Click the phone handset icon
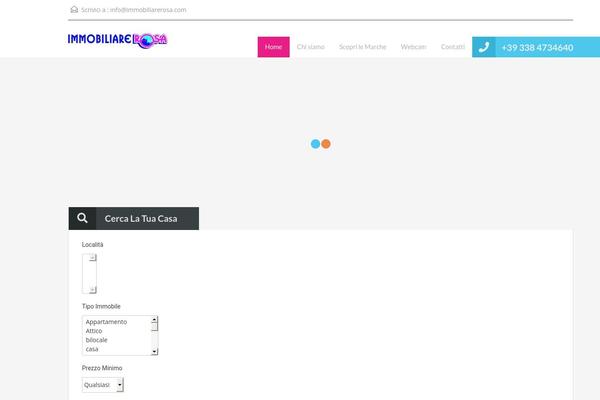600x400 pixels. coord(484,47)
